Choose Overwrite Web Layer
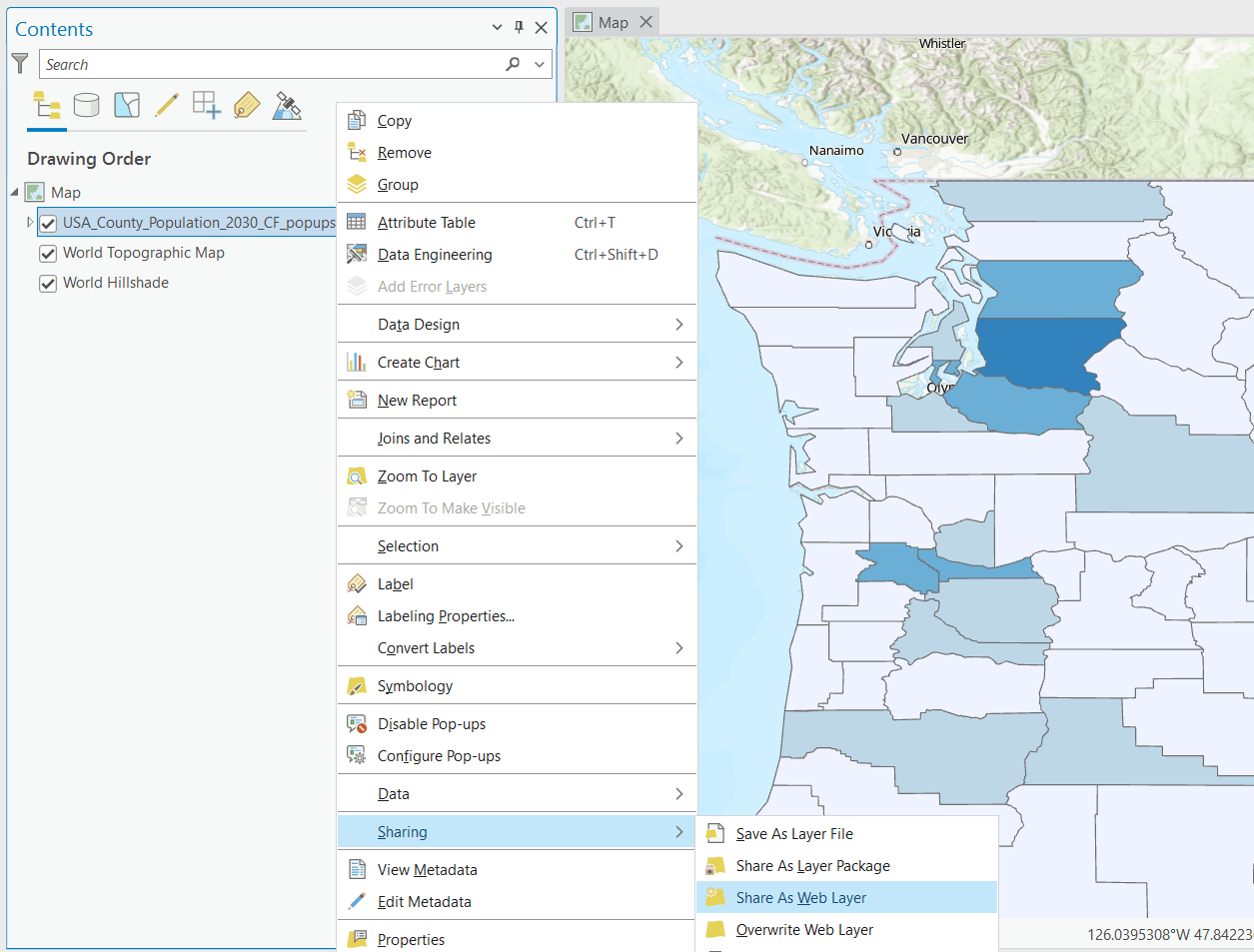 [847, 929]
